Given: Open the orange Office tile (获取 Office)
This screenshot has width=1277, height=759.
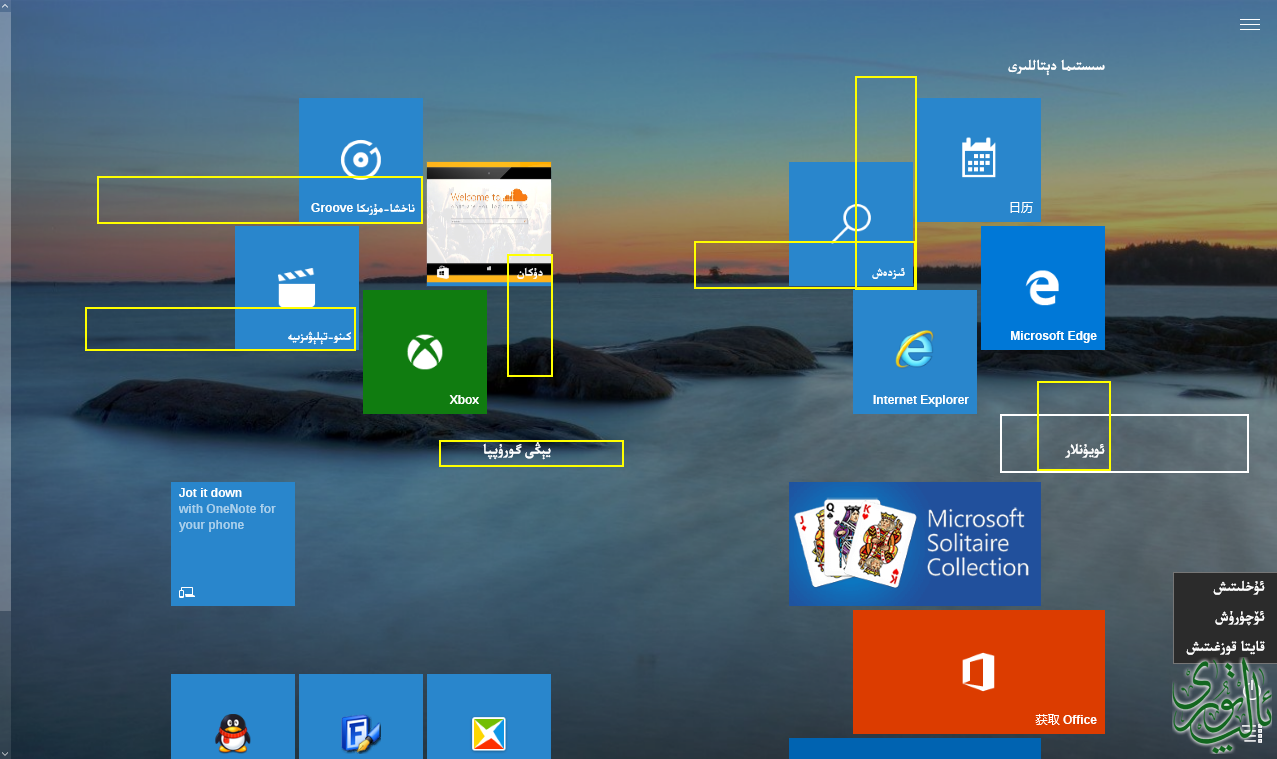Looking at the screenshot, I should (979, 672).
